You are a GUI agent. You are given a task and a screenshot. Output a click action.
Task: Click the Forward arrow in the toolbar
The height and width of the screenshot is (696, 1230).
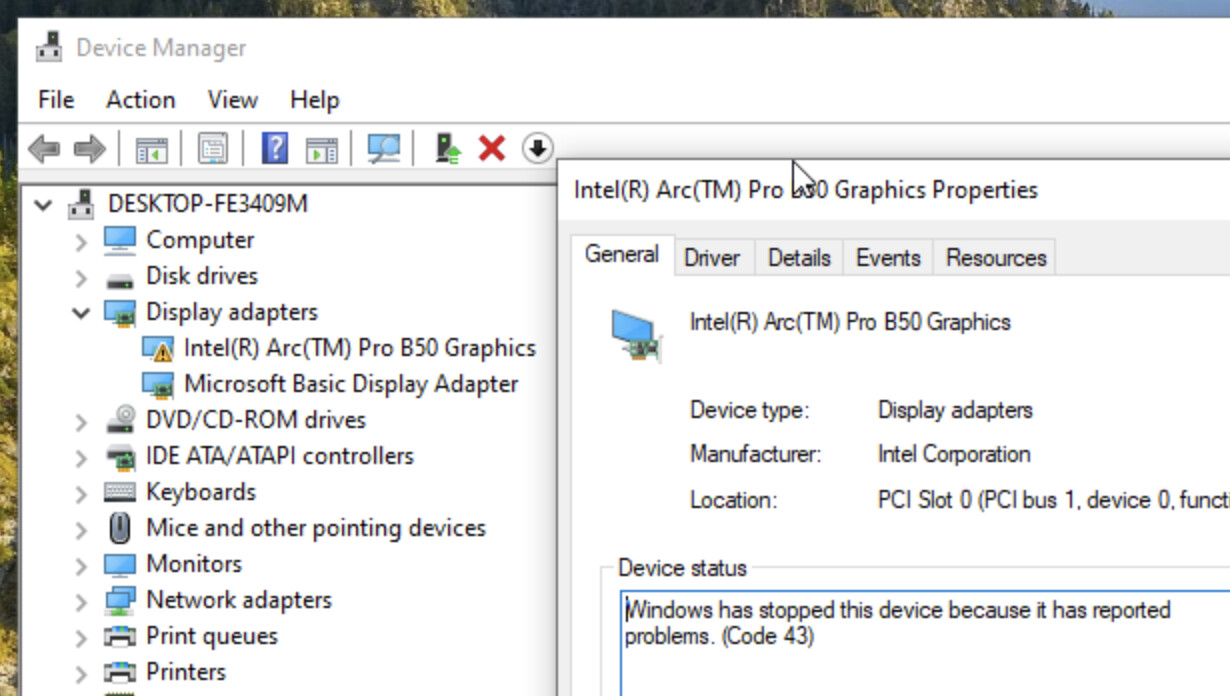(90, 149)
